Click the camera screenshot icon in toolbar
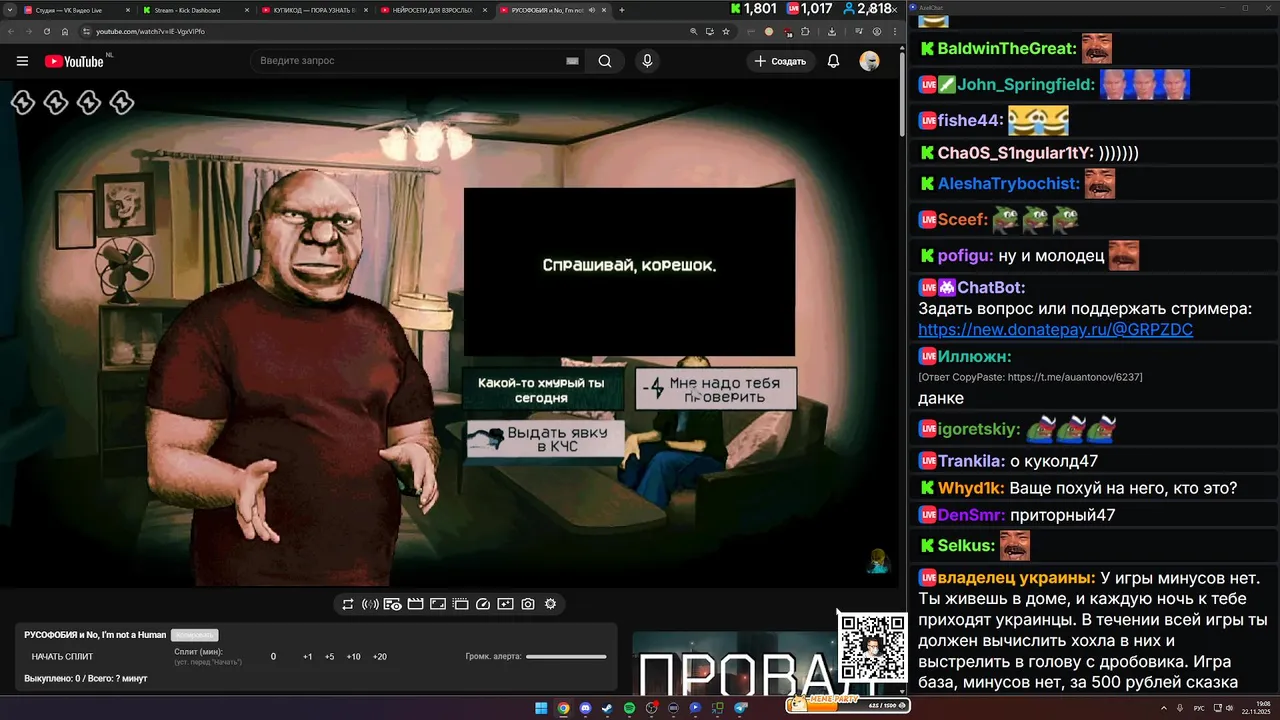Viewport: 1280px width, 720px height. [x=528, y=604]
